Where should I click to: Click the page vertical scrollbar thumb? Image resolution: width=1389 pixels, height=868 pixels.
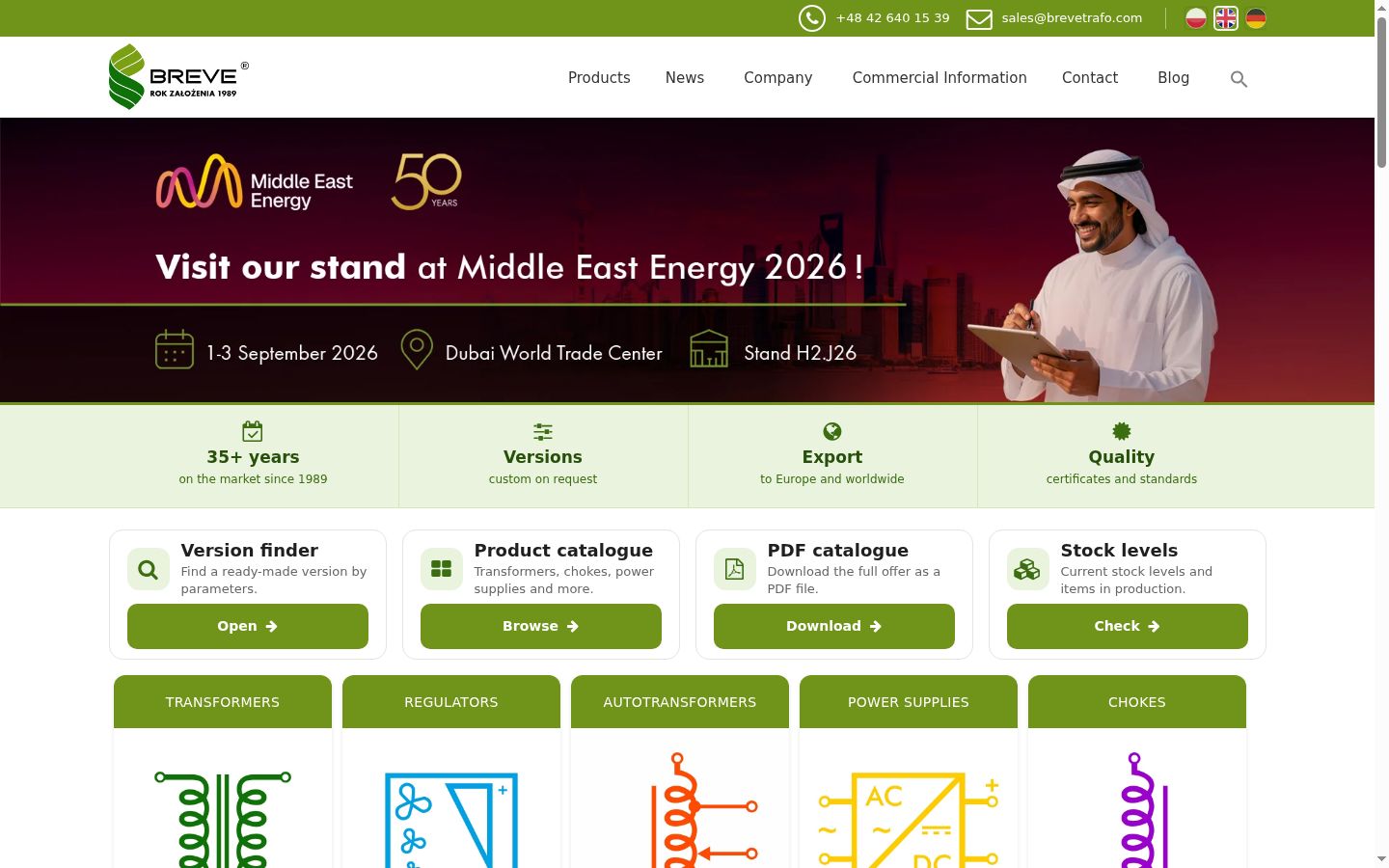click(x=1381, y=92)
